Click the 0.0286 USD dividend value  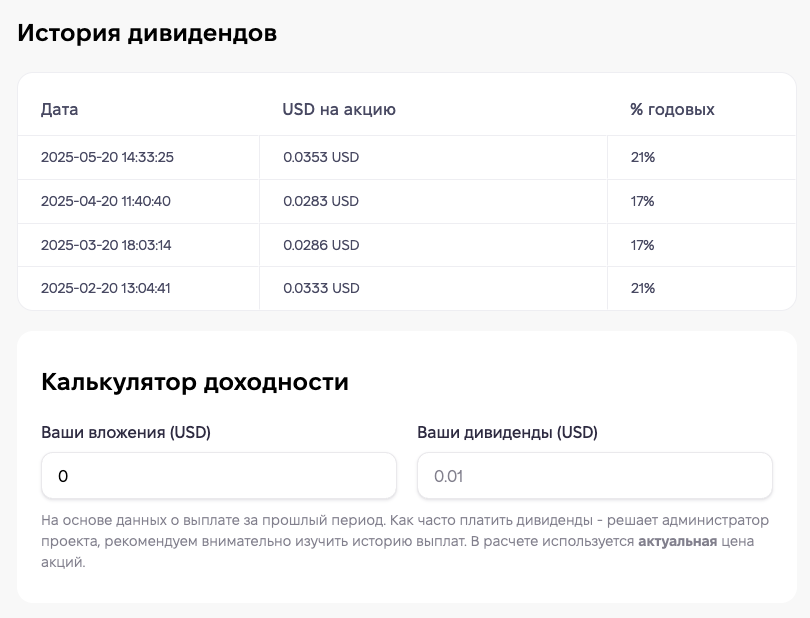pos(321,245)
